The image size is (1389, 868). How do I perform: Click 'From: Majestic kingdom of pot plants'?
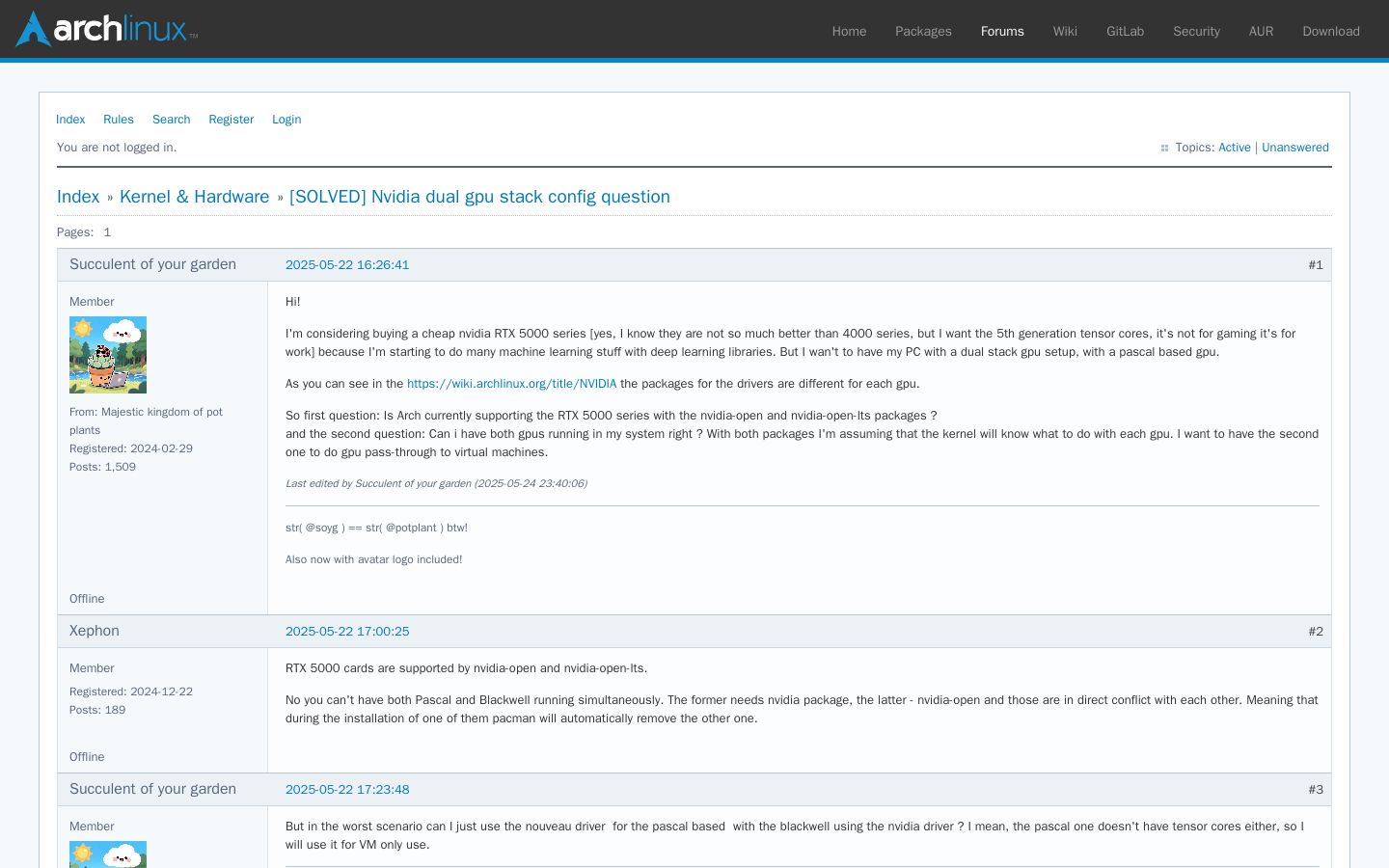146,420
